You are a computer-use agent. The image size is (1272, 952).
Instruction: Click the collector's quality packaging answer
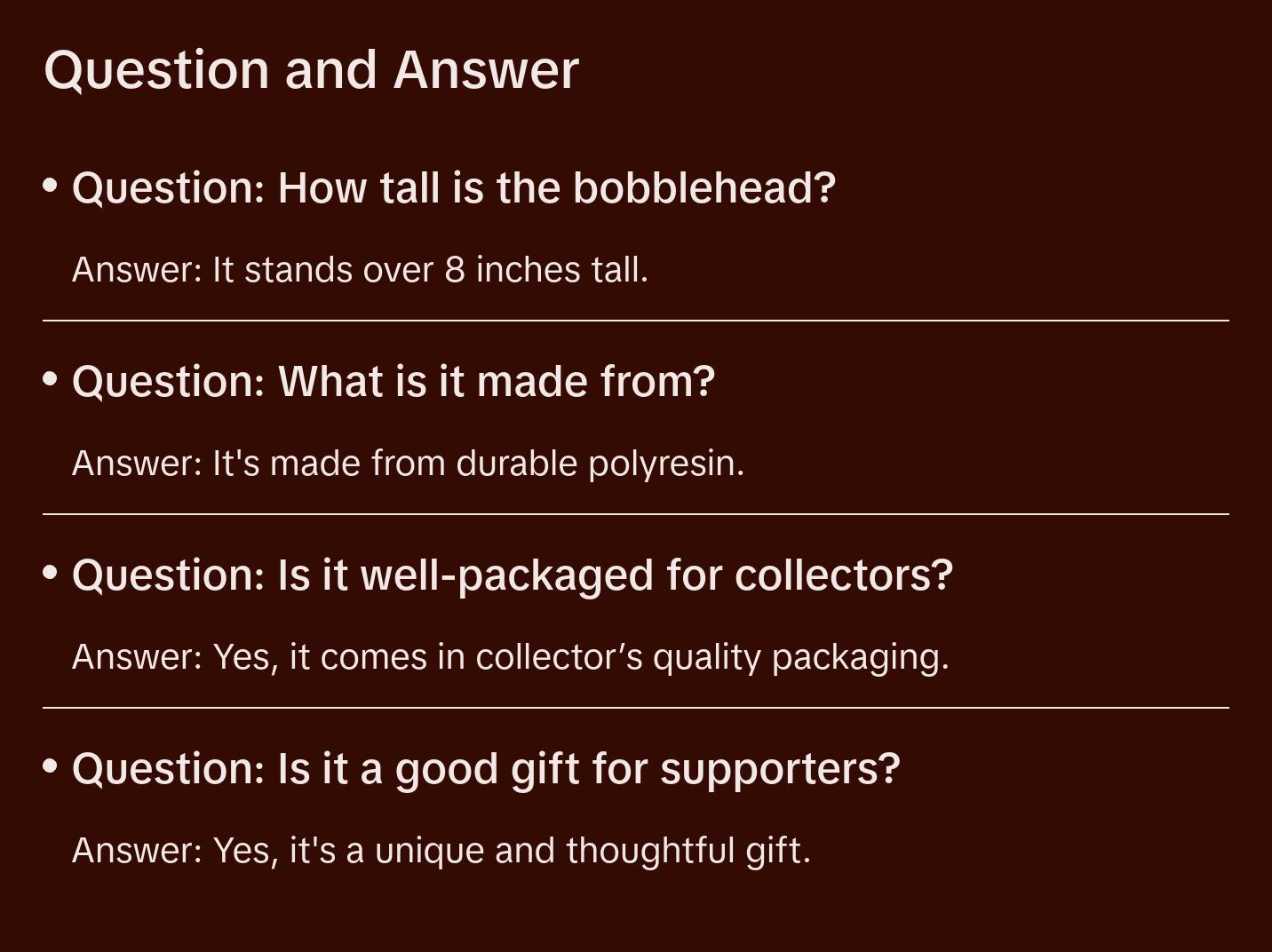(x=510, y=657)
